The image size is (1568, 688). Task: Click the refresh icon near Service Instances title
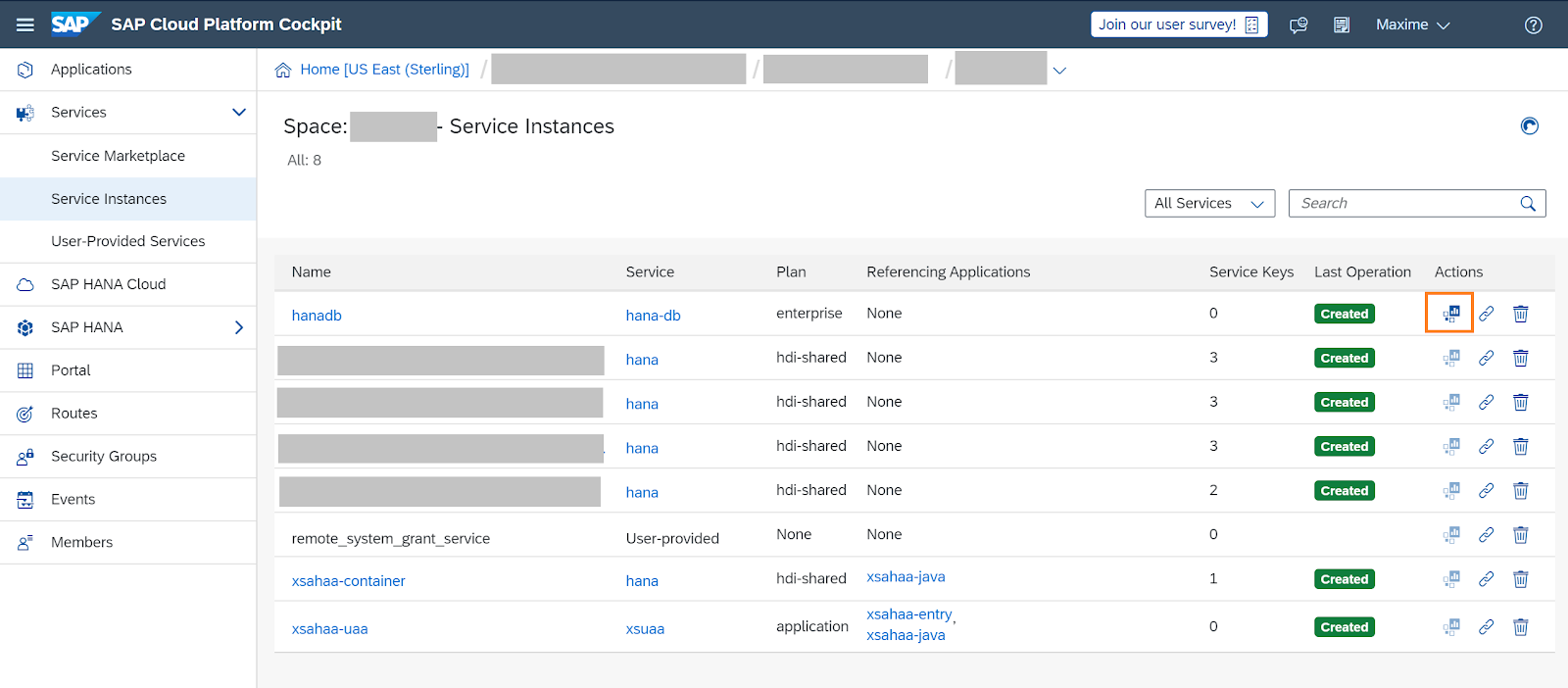pyautogui.click(x=1530, y=125)
